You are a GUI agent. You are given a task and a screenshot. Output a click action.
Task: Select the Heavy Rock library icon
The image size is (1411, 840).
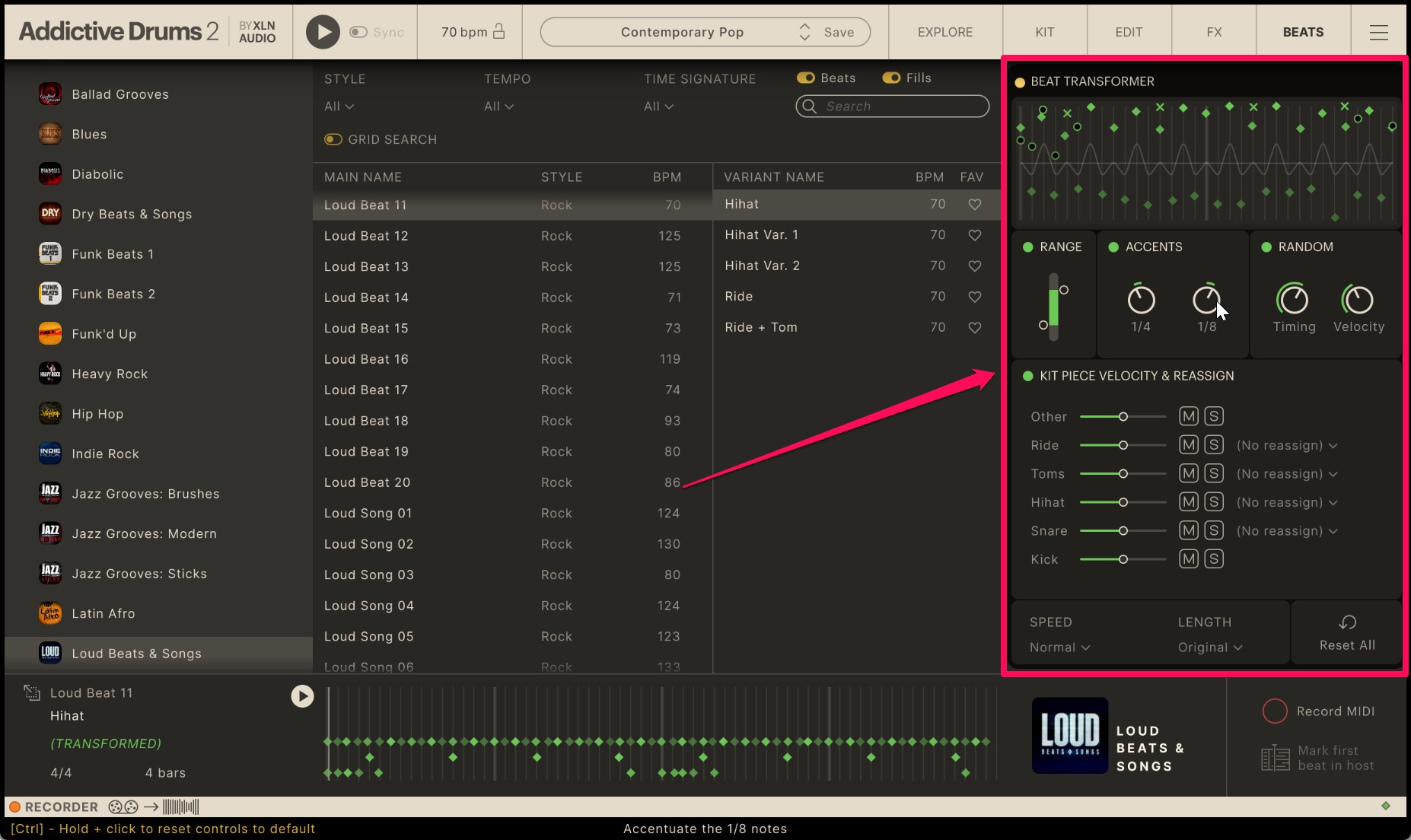[50, 374]
